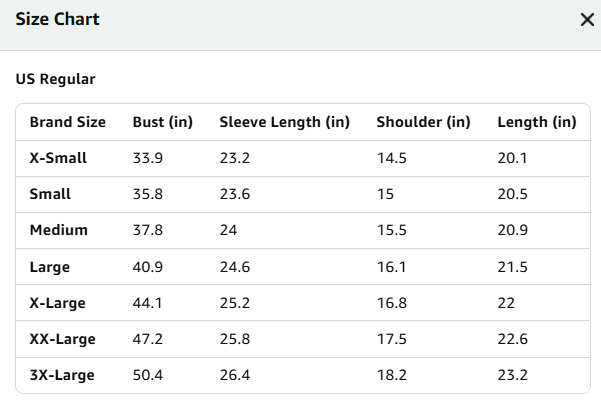Click the Medium bust value 37.8
Image resolution: width=601 pixels, height=405 pixels.
(x=148, y=230)
